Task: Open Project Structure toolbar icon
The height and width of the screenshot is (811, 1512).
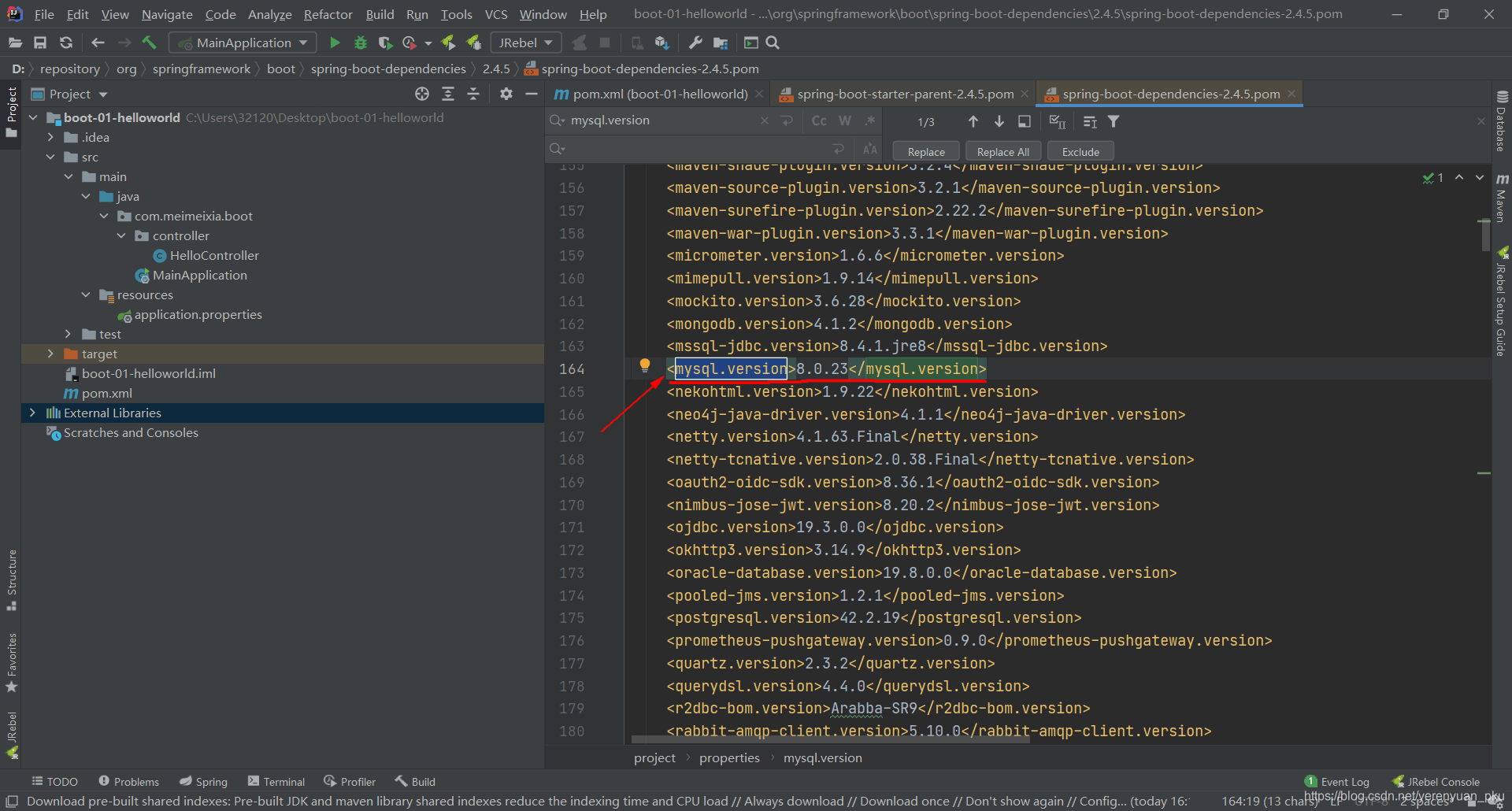Action: 721,43
